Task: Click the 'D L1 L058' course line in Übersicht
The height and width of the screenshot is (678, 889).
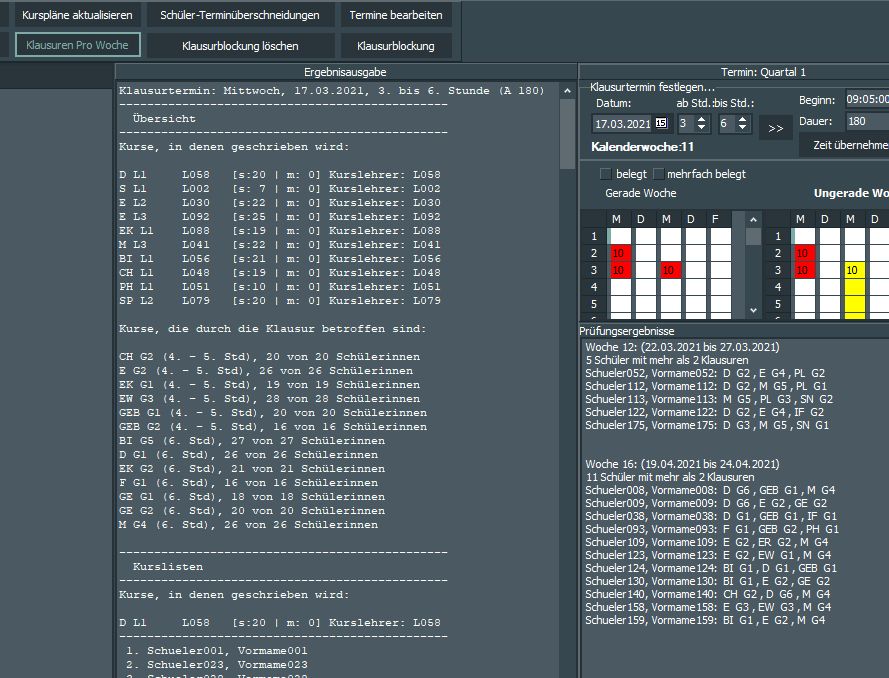Action: [280, 175]
